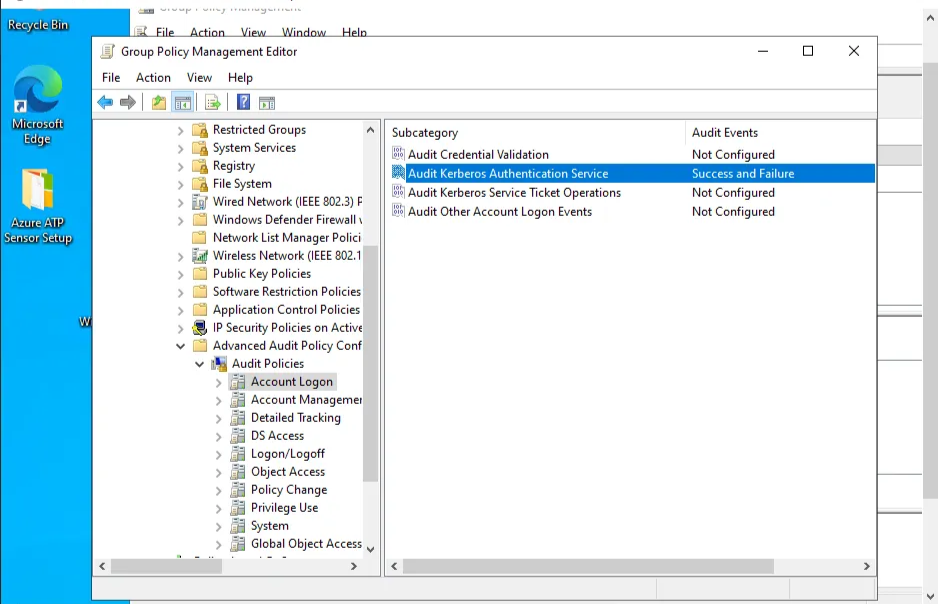
Task: Select Audit Other Account Logon Events
Action: [500, 212]
